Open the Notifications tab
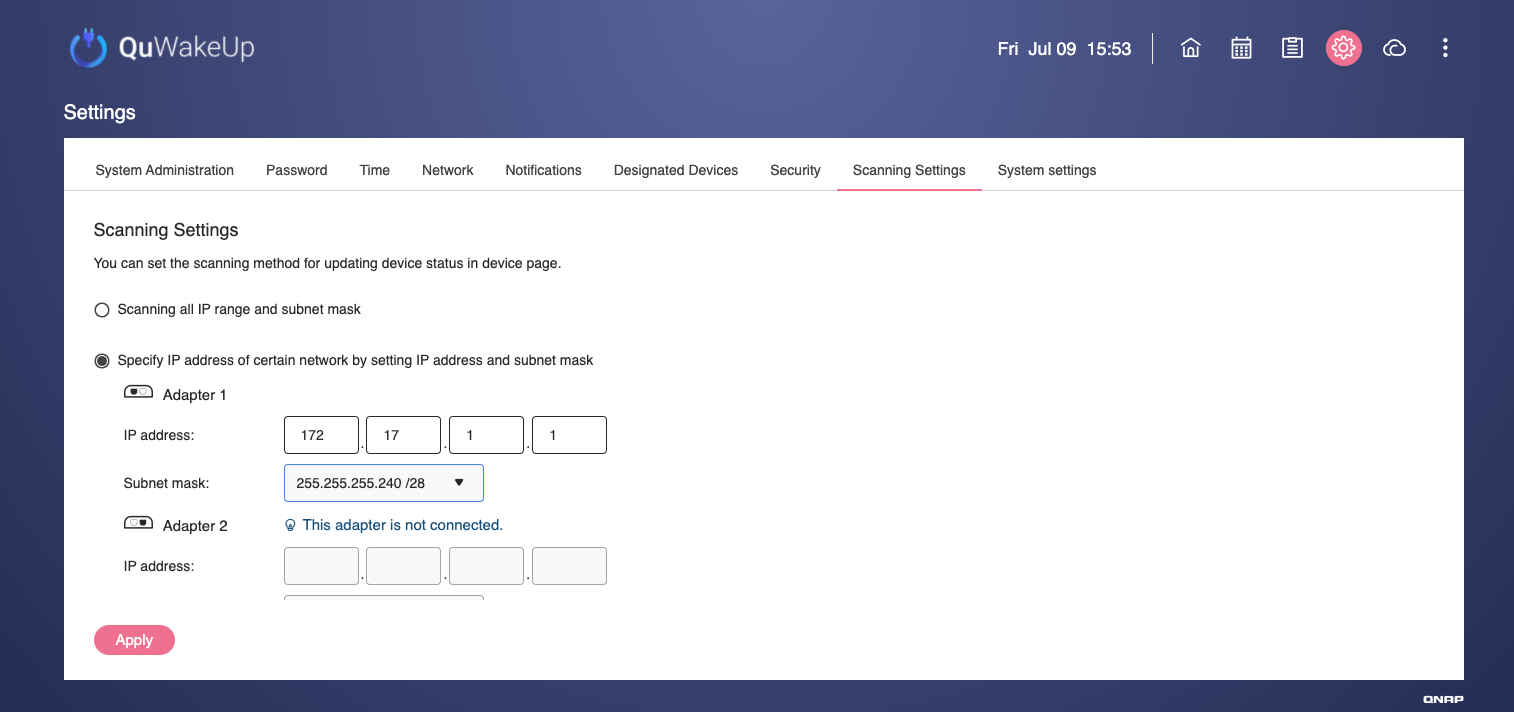Screen dimensions: 1514x712 [x=543, y=170]
